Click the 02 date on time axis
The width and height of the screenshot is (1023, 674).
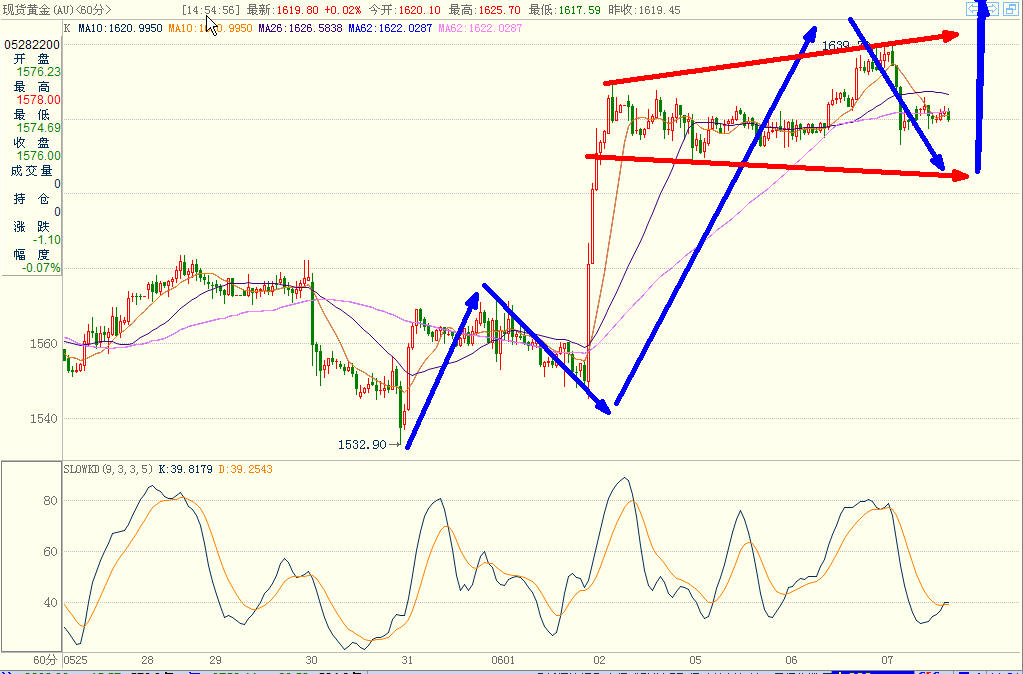click(600, 660)
